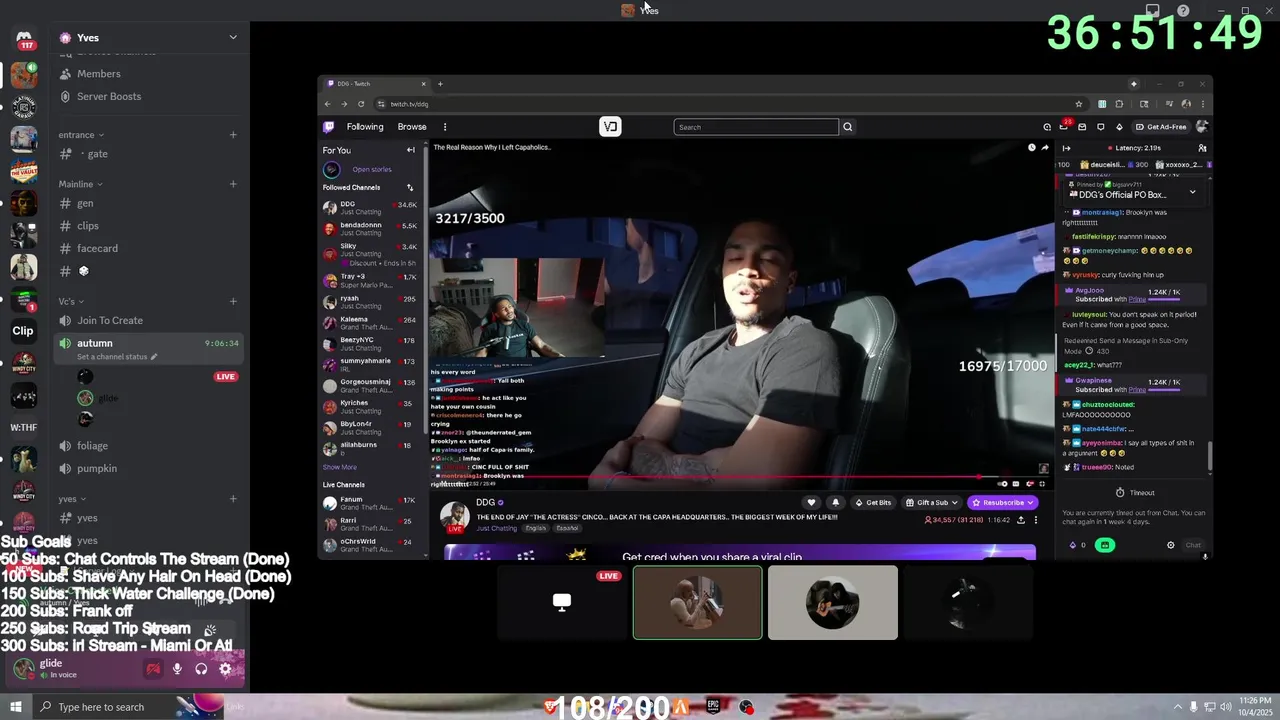Collapse the entrance category
This screenshot has height=720, width=1280.
(x=80, y=135)
